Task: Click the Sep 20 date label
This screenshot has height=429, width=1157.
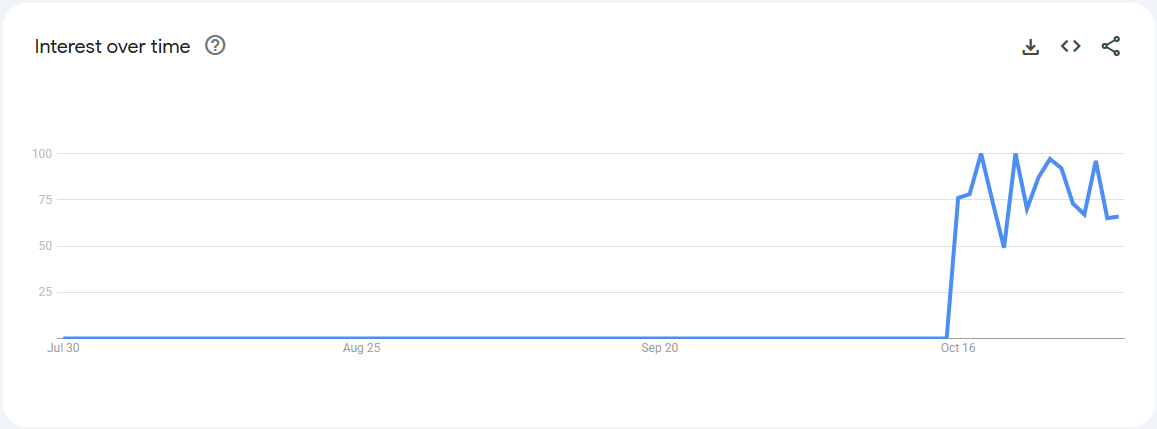Action: (x=659, y=348)
